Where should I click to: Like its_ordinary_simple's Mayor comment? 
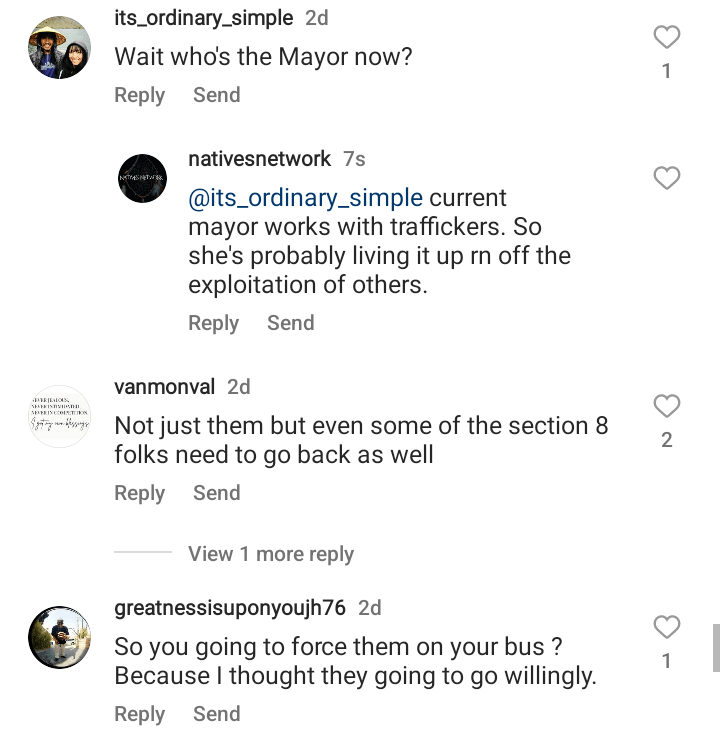tap(666, 38)
